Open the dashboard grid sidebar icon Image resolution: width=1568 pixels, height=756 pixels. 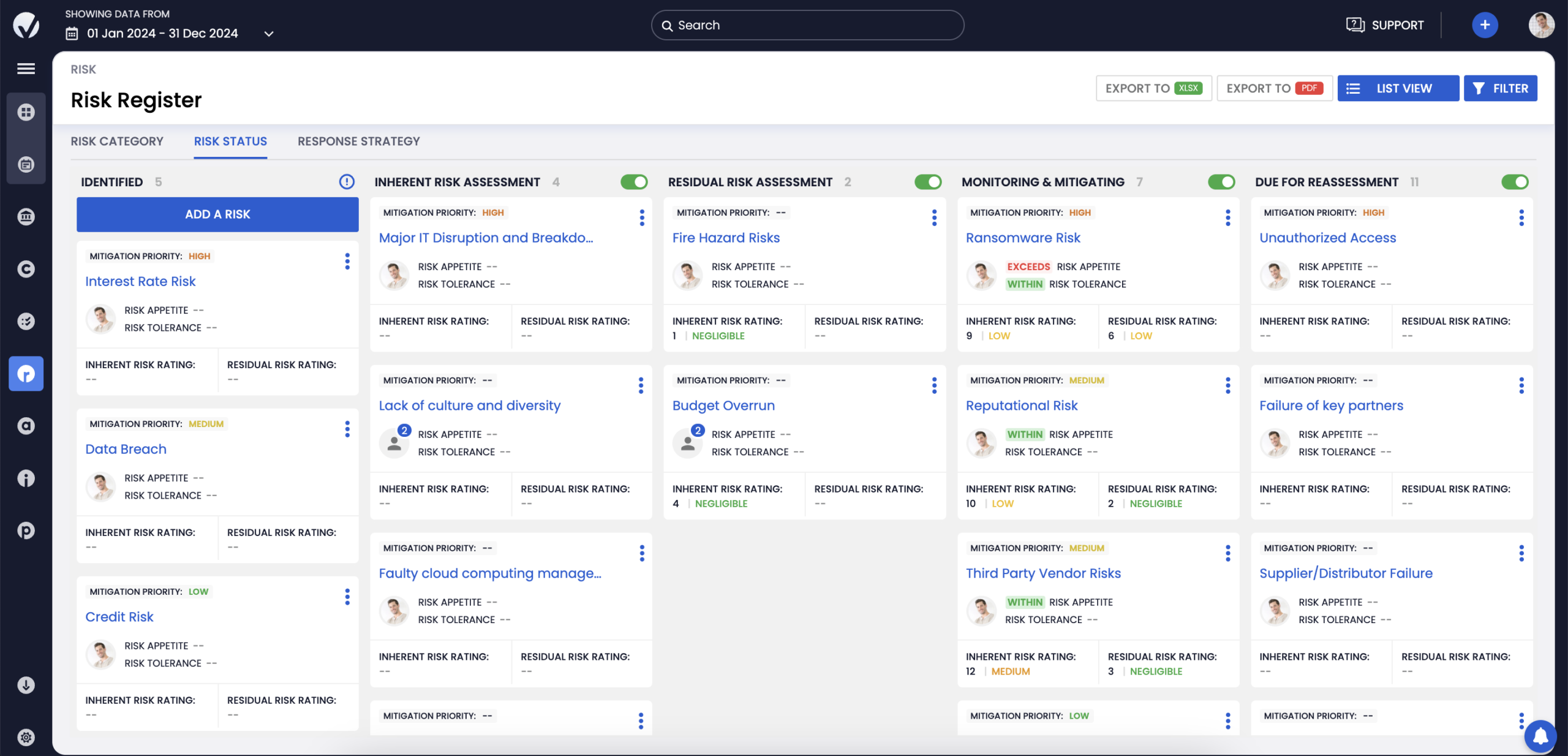click(x=26, y=112)
